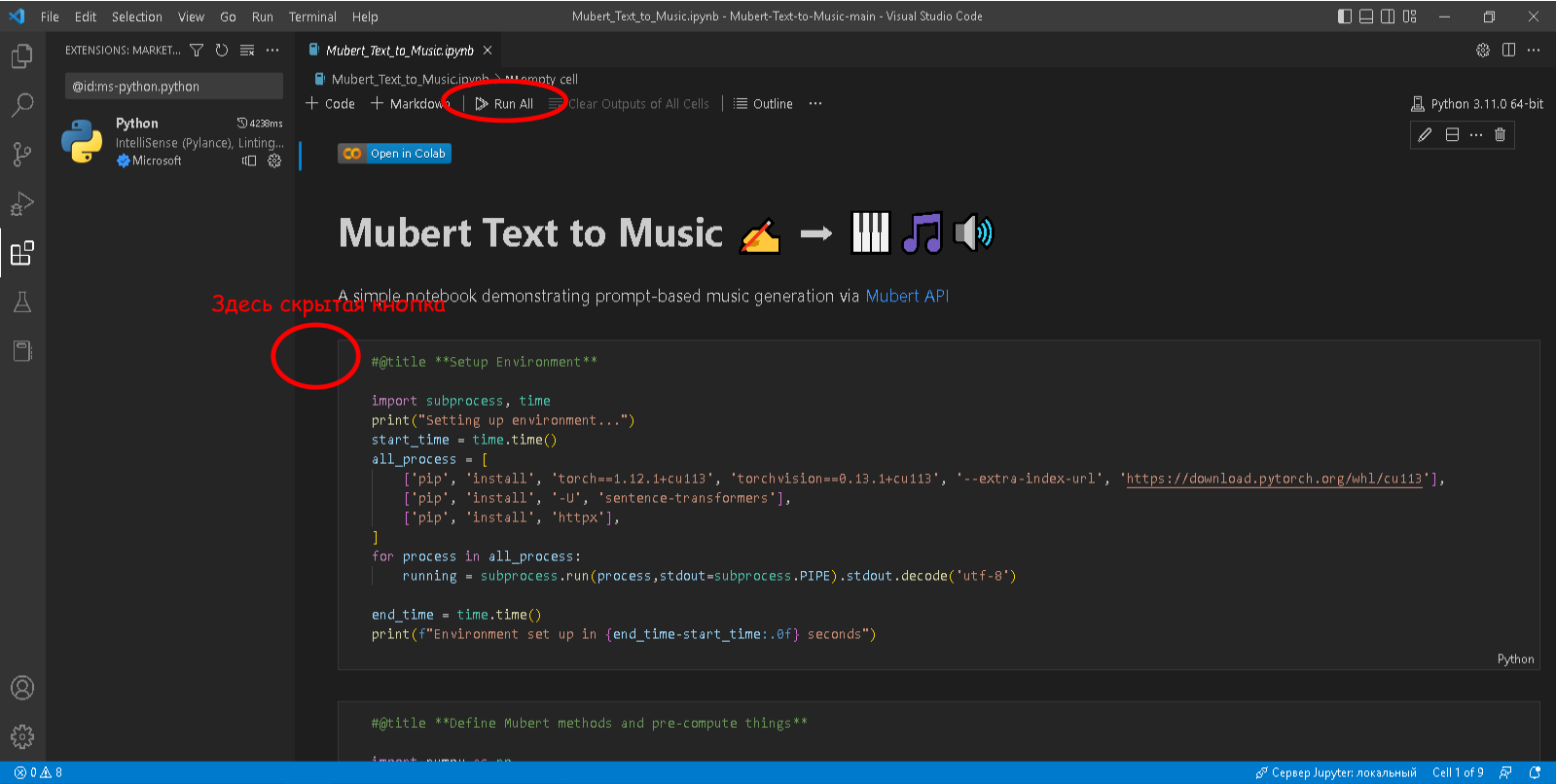Open the Terminal menu

pos(312,17)
